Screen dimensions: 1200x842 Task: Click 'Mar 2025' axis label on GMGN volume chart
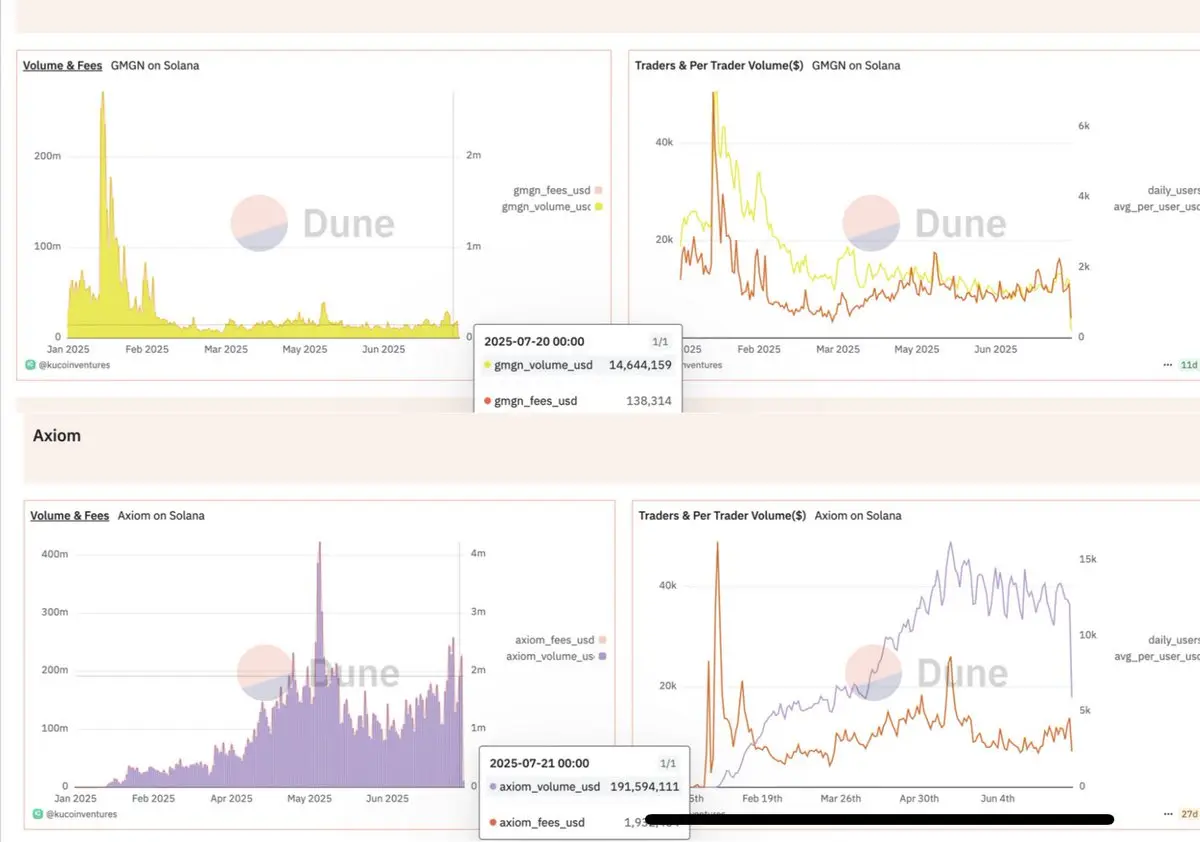coord(226,349)
